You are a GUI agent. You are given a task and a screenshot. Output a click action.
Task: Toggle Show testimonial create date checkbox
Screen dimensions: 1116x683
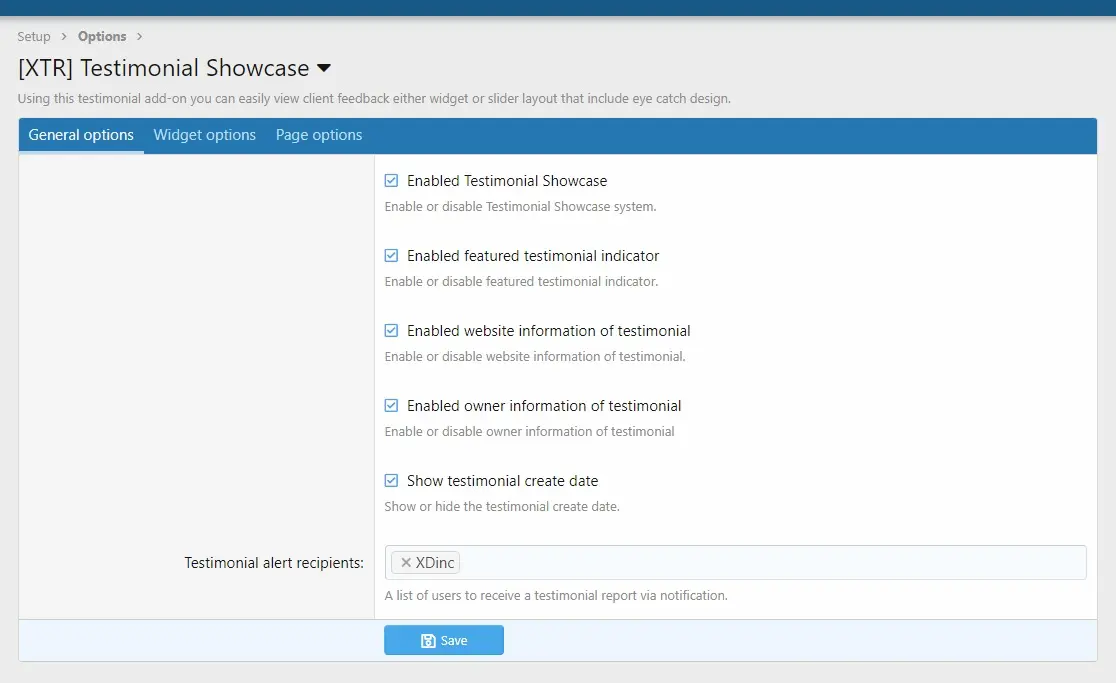[x=391, y=481]
